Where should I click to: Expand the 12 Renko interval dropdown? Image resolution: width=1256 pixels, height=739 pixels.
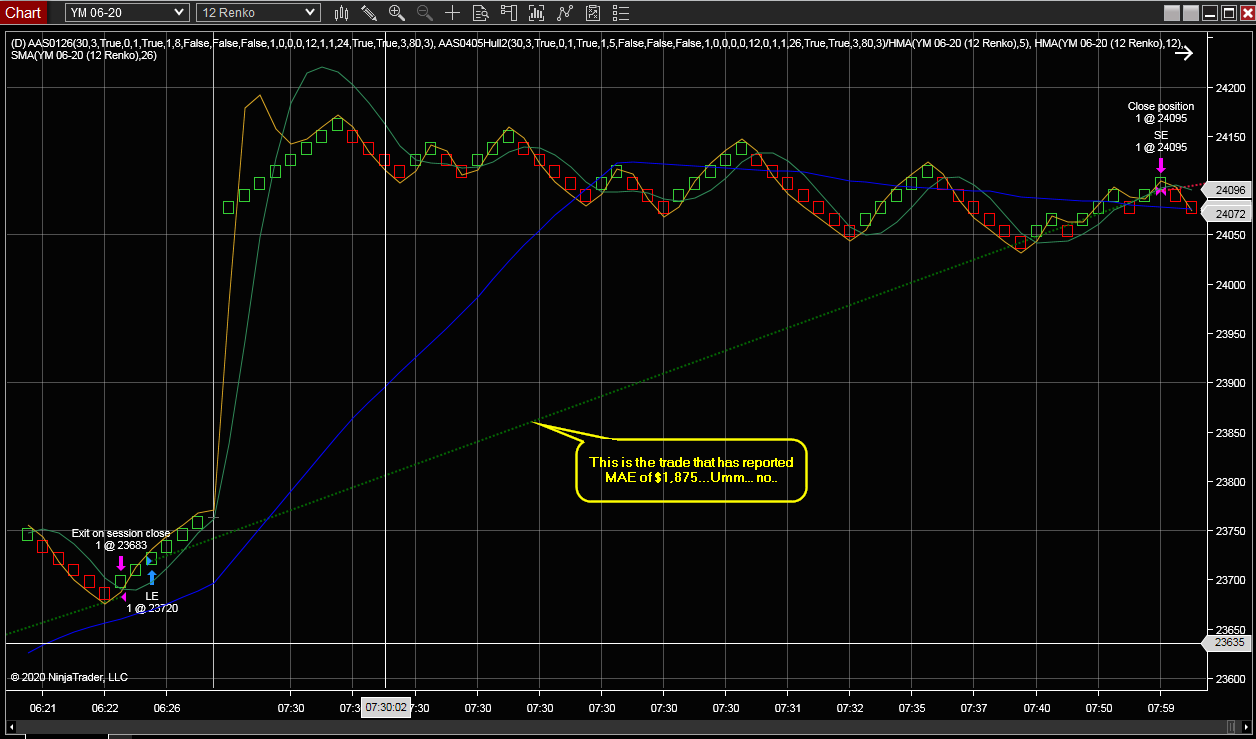coord(258,13)
